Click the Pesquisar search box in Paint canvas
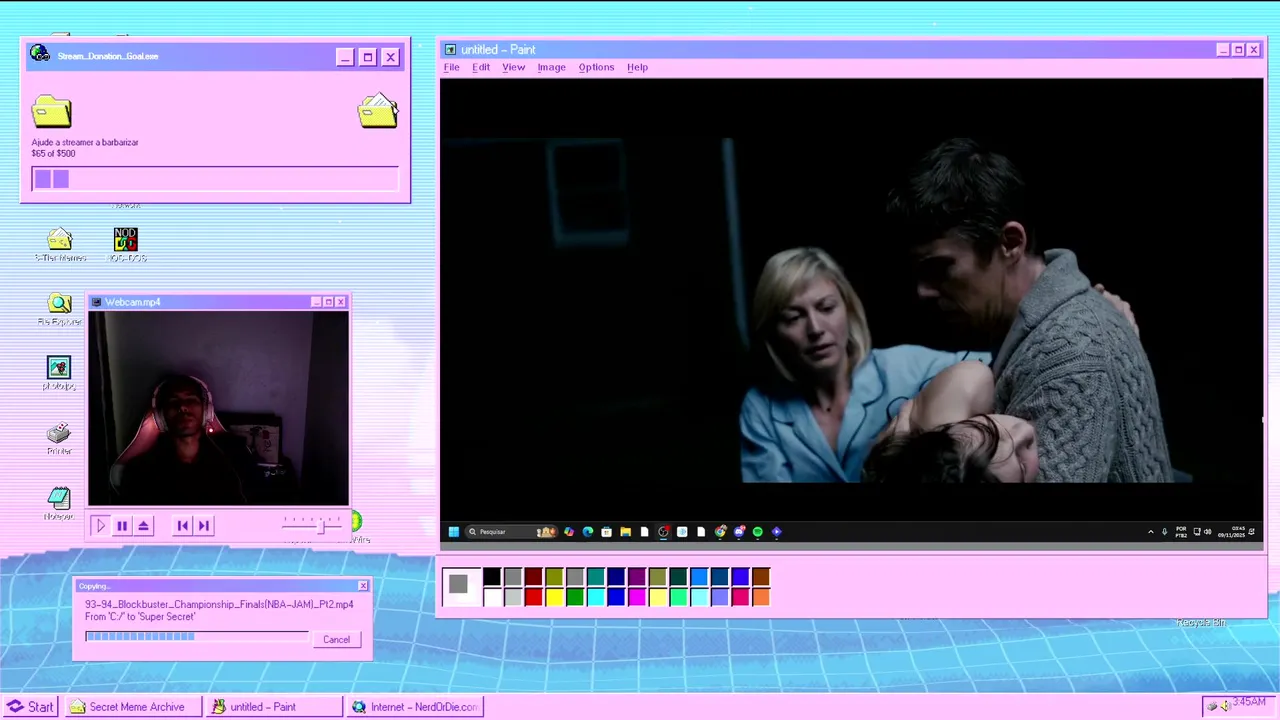 pos(512,532)
